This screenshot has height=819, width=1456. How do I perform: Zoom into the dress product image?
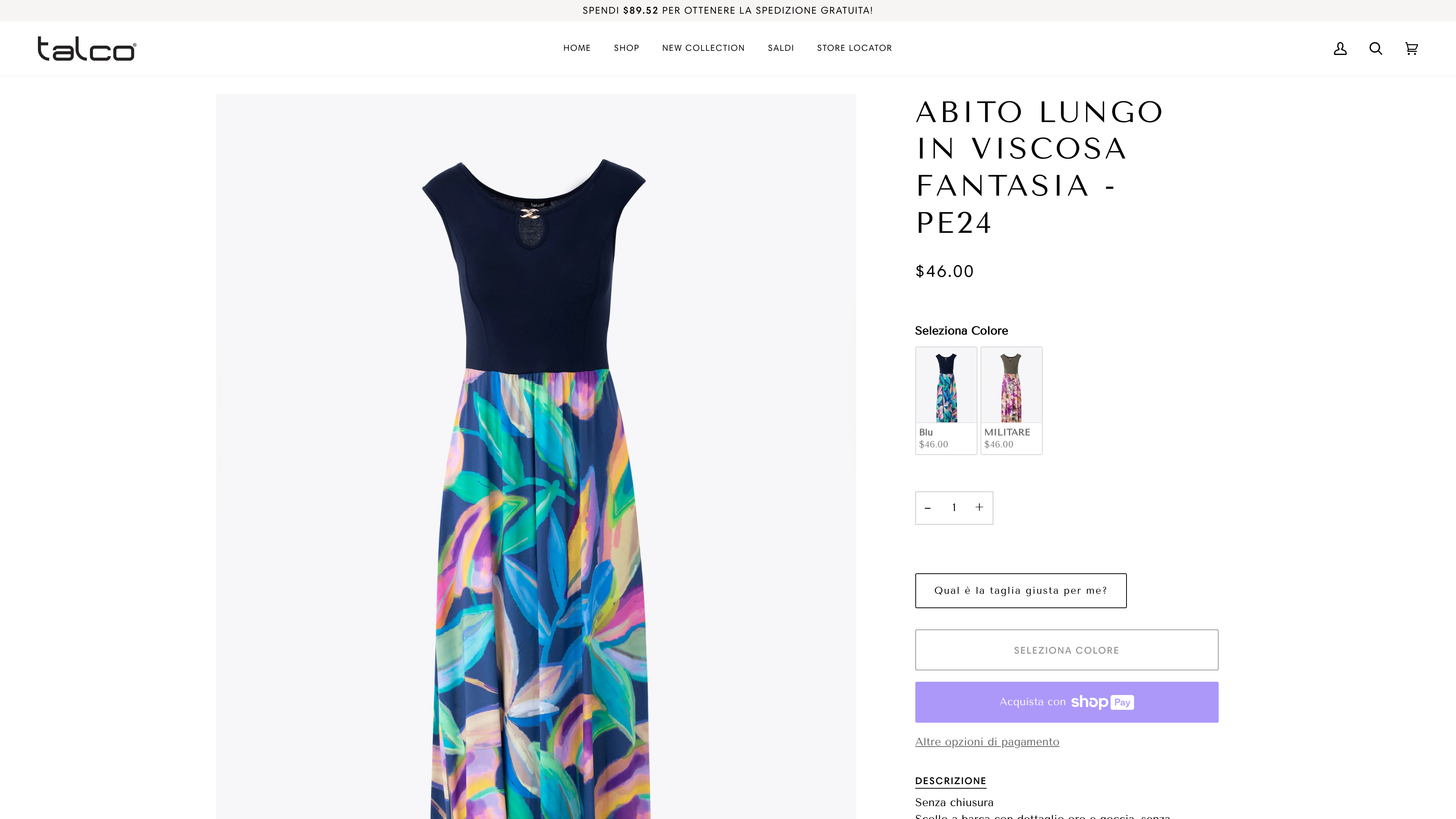(536, 452)
